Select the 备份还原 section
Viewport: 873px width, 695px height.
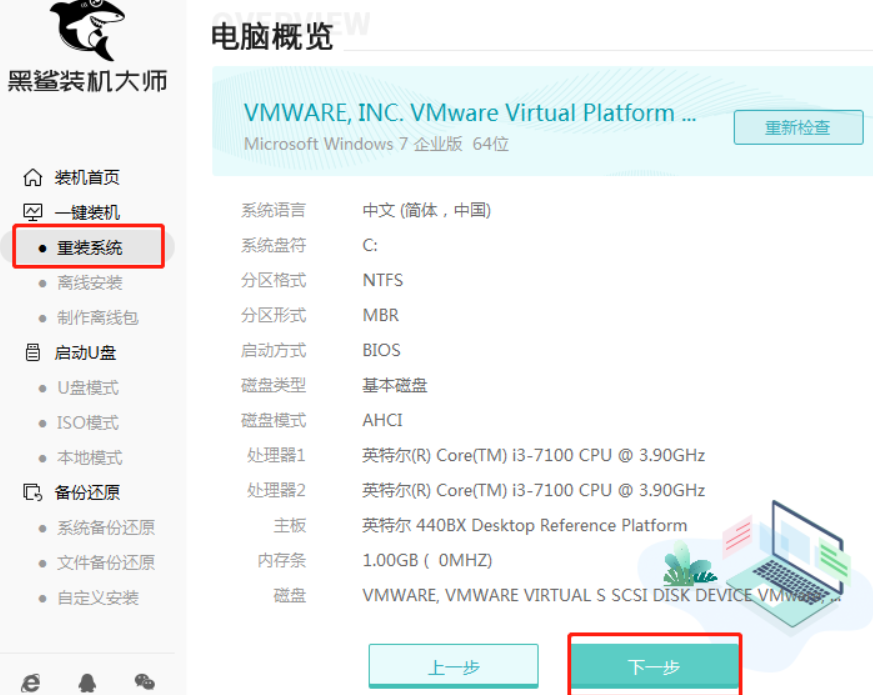(87, 493)
